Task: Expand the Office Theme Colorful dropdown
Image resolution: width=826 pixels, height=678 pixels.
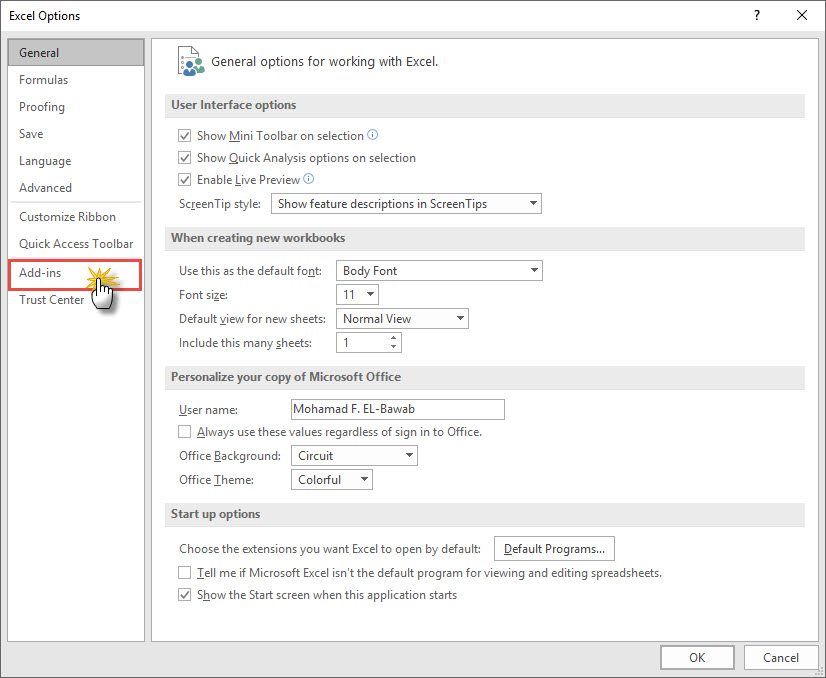Action: coord(334,480)
